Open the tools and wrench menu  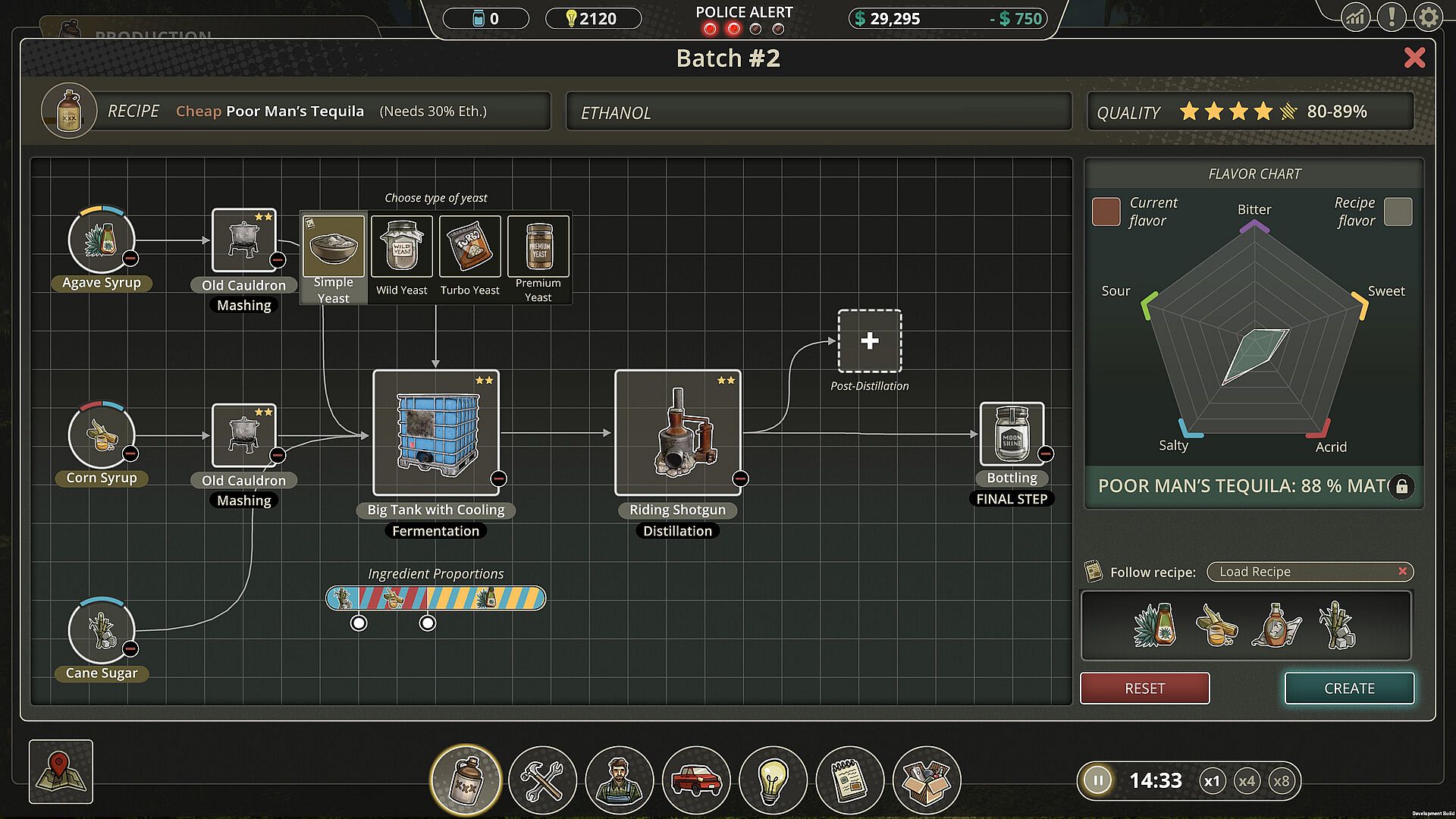click(542, 780)
